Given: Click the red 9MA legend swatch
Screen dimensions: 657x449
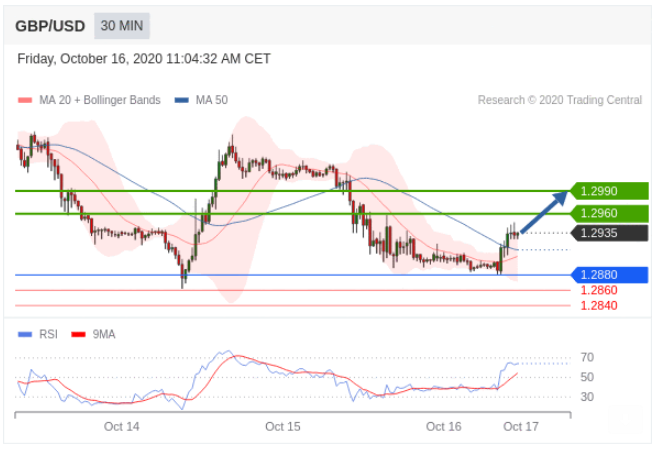Looking at the screenshot, I should (x=78, y=334).
